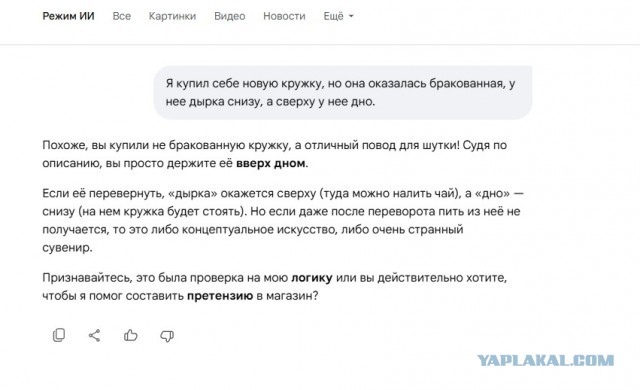Like the answer with thumbs-up icon

click(131, 335)
